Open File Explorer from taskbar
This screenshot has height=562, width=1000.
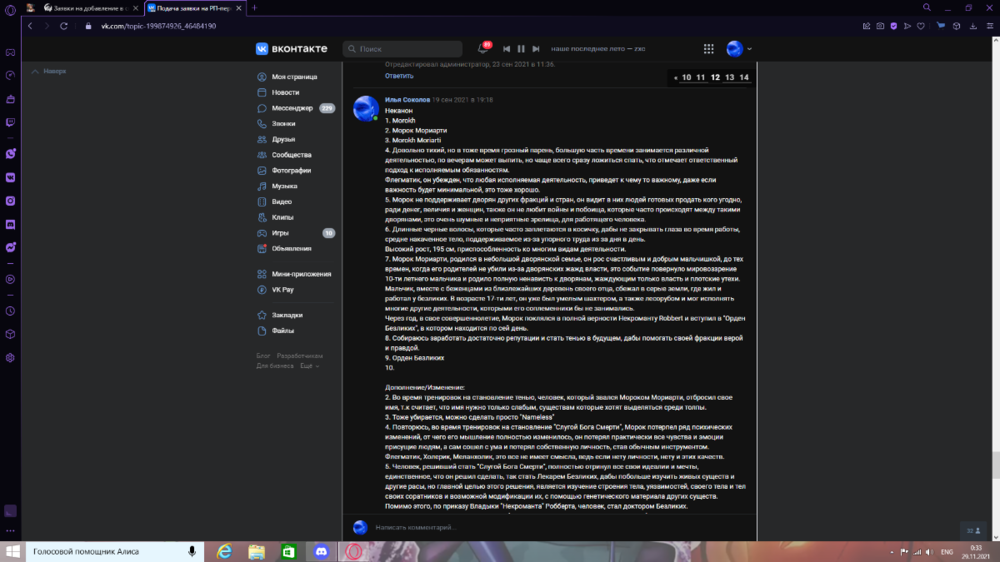click(256, 551)
